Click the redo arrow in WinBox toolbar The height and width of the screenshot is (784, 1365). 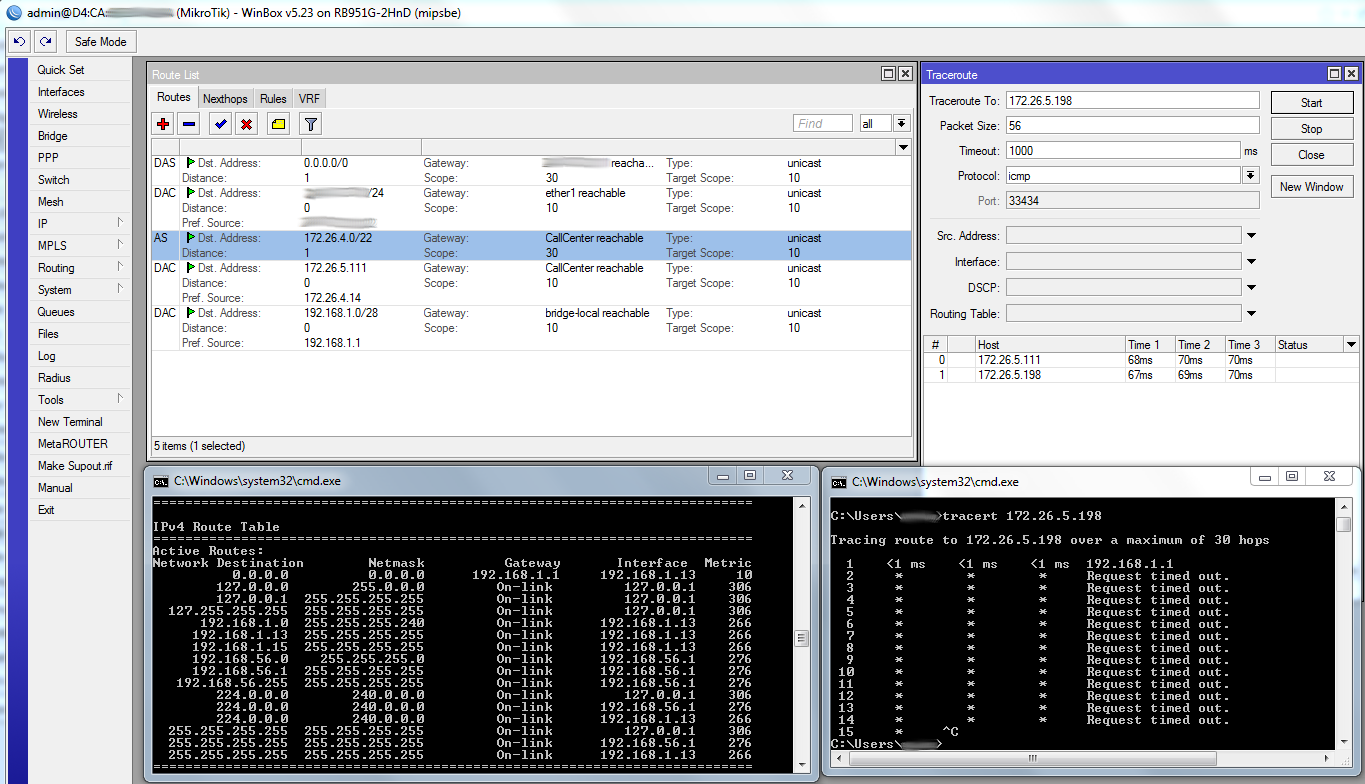(45, 42)
